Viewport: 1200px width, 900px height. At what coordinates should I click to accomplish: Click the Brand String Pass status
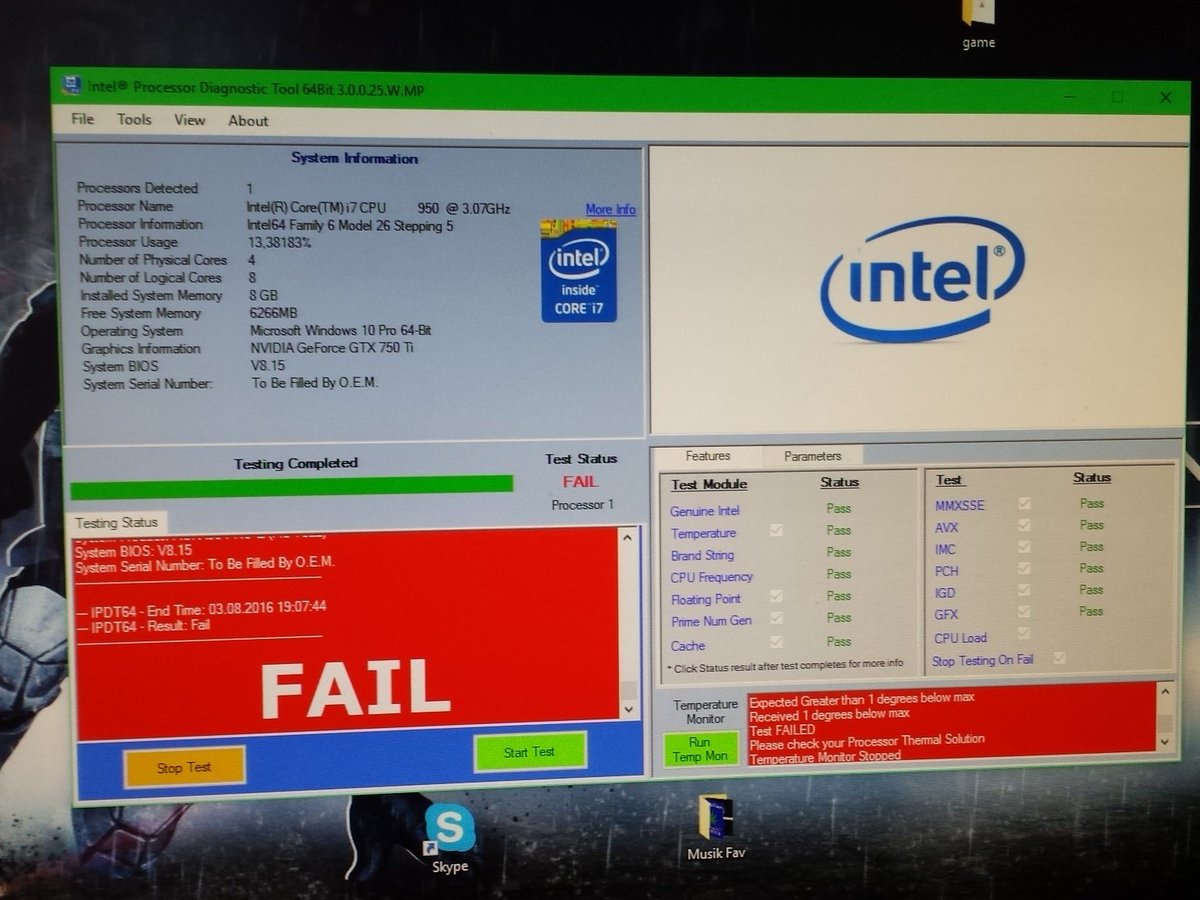point(838,552)
